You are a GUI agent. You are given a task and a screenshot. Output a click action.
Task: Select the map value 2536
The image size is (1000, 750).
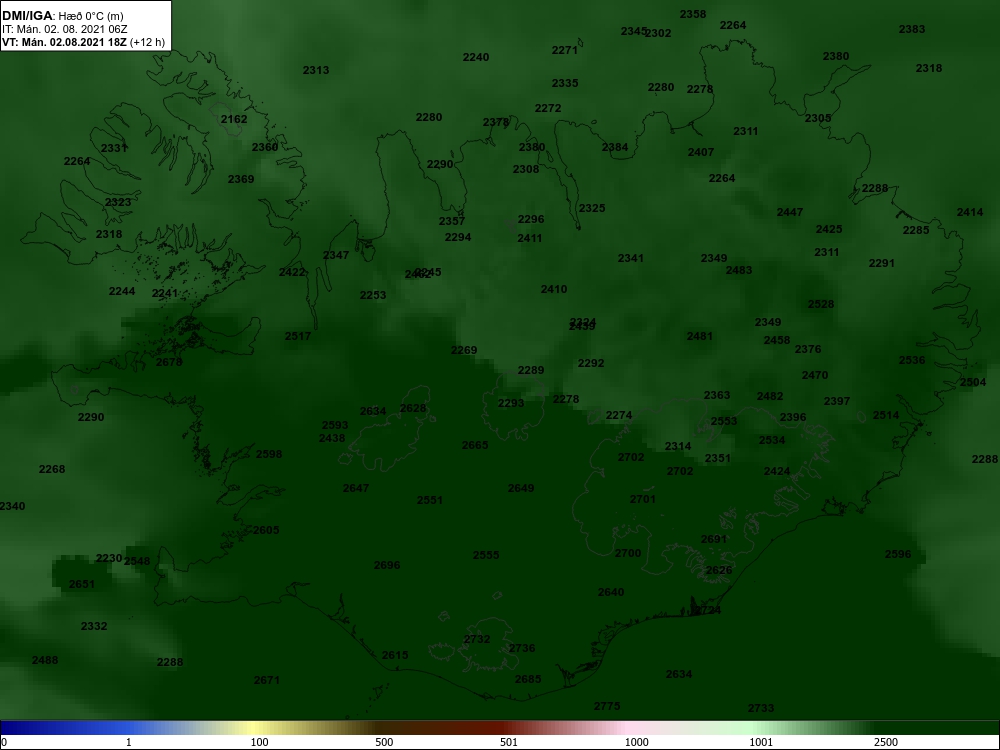click(912, 360)
